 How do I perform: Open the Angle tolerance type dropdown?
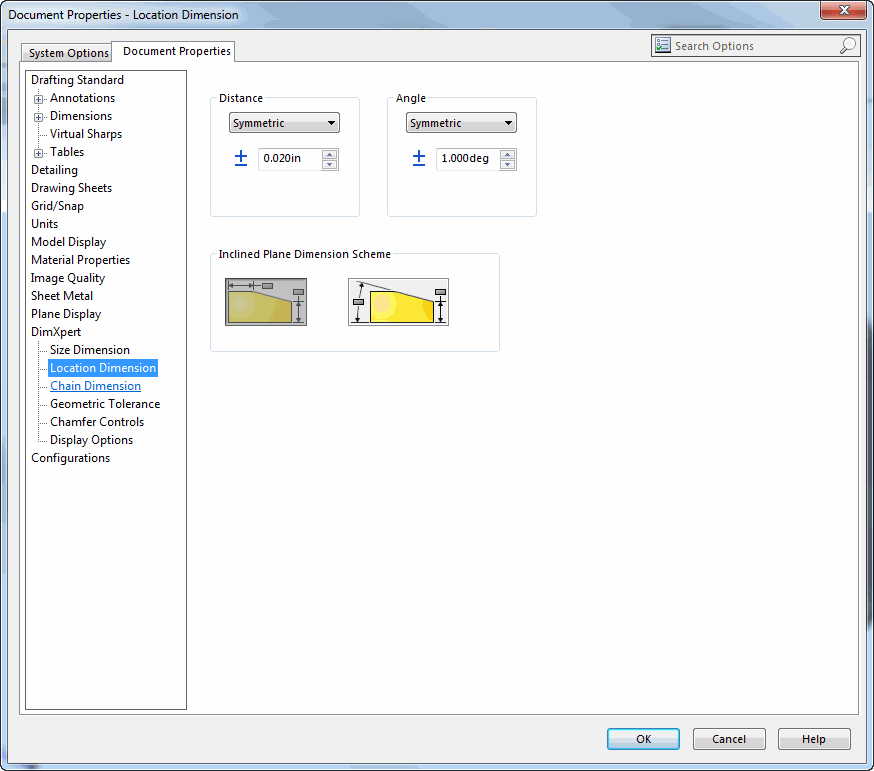coord(461,123)
